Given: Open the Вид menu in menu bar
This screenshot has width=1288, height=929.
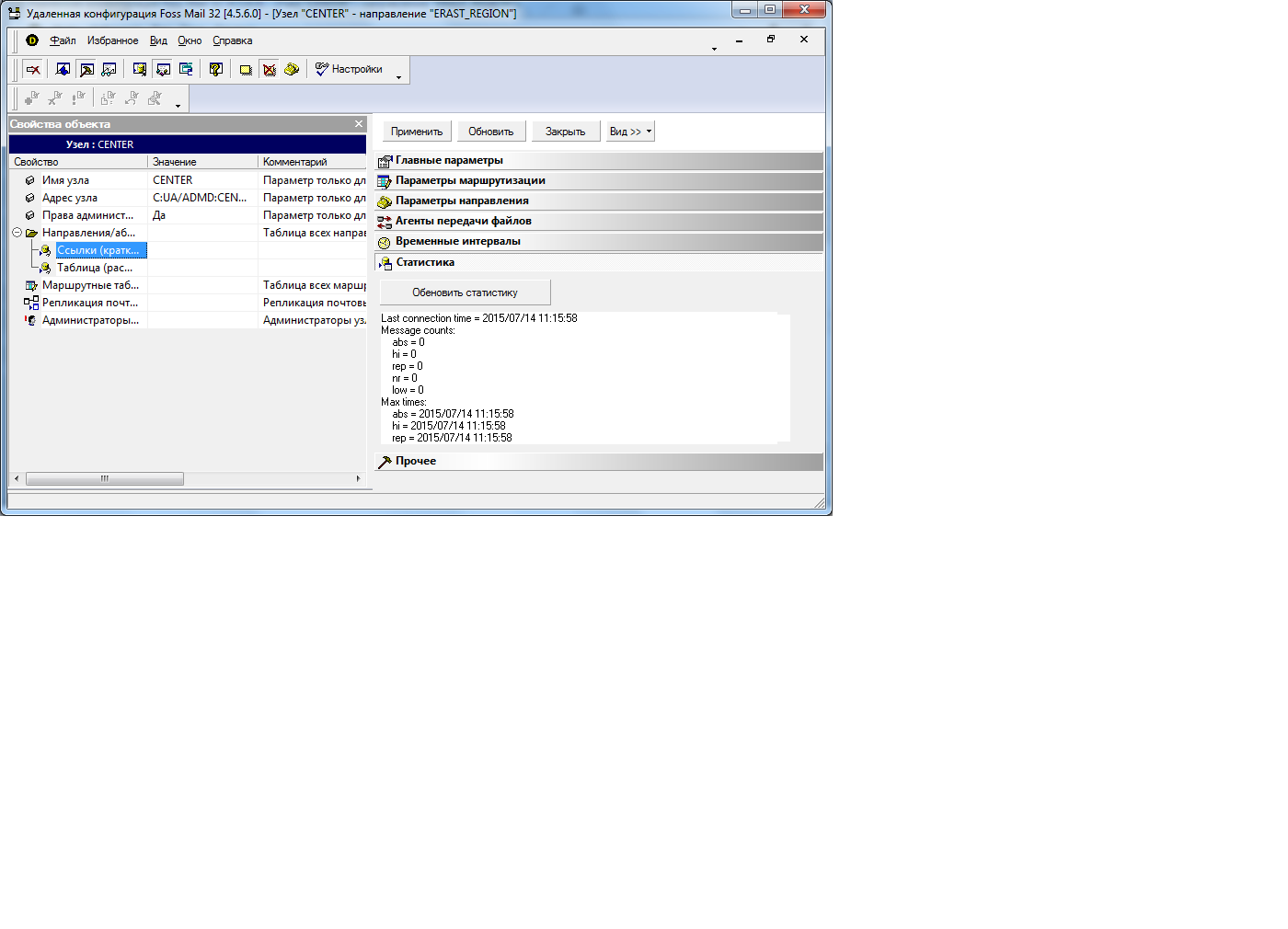Looking at the screenshot, I should coord(158,40).
